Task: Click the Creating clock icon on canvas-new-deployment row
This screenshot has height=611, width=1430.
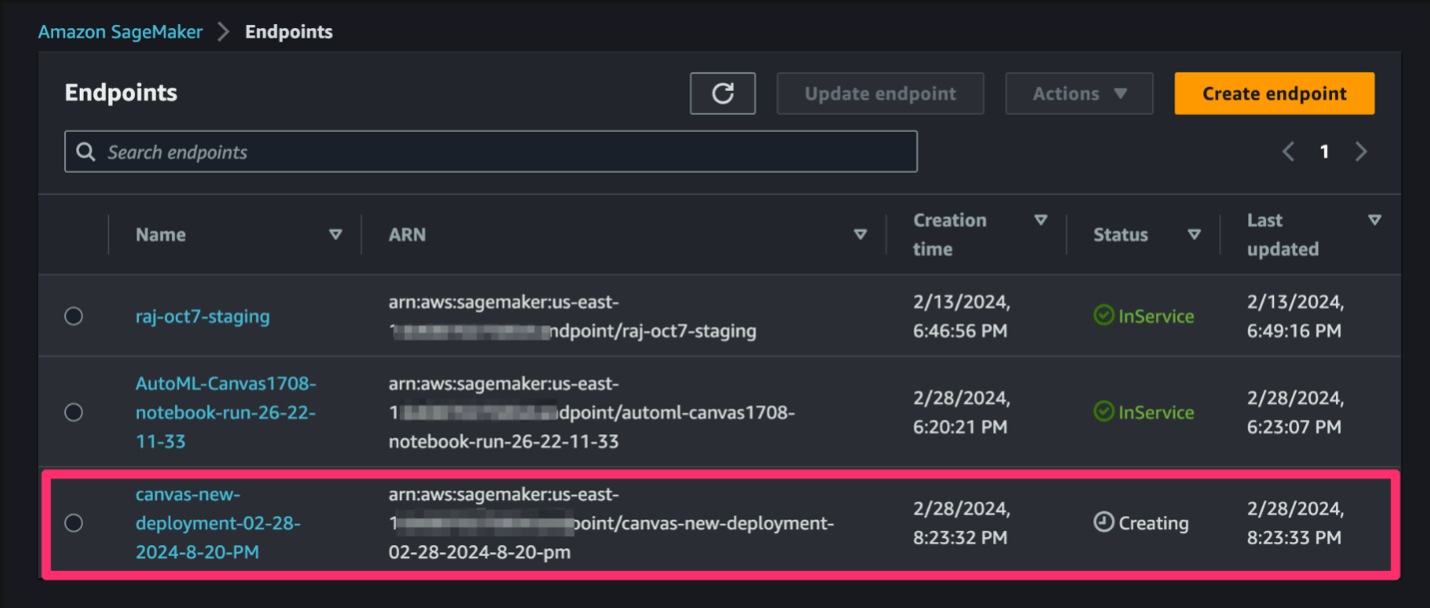Action: pos(1103,522)
